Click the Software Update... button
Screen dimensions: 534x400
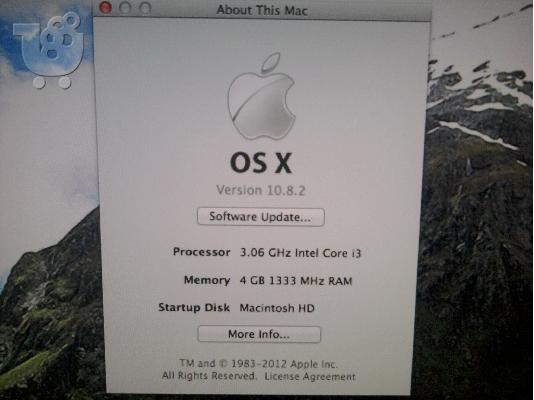pyautogui.click(x=261, y=217)
